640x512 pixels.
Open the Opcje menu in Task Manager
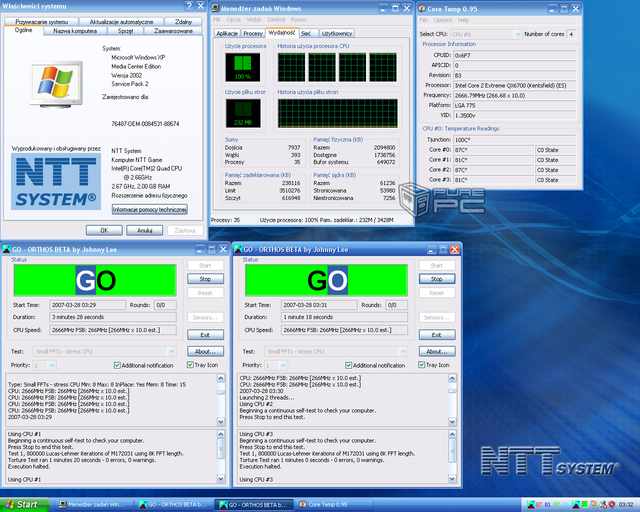coord(233,20)
